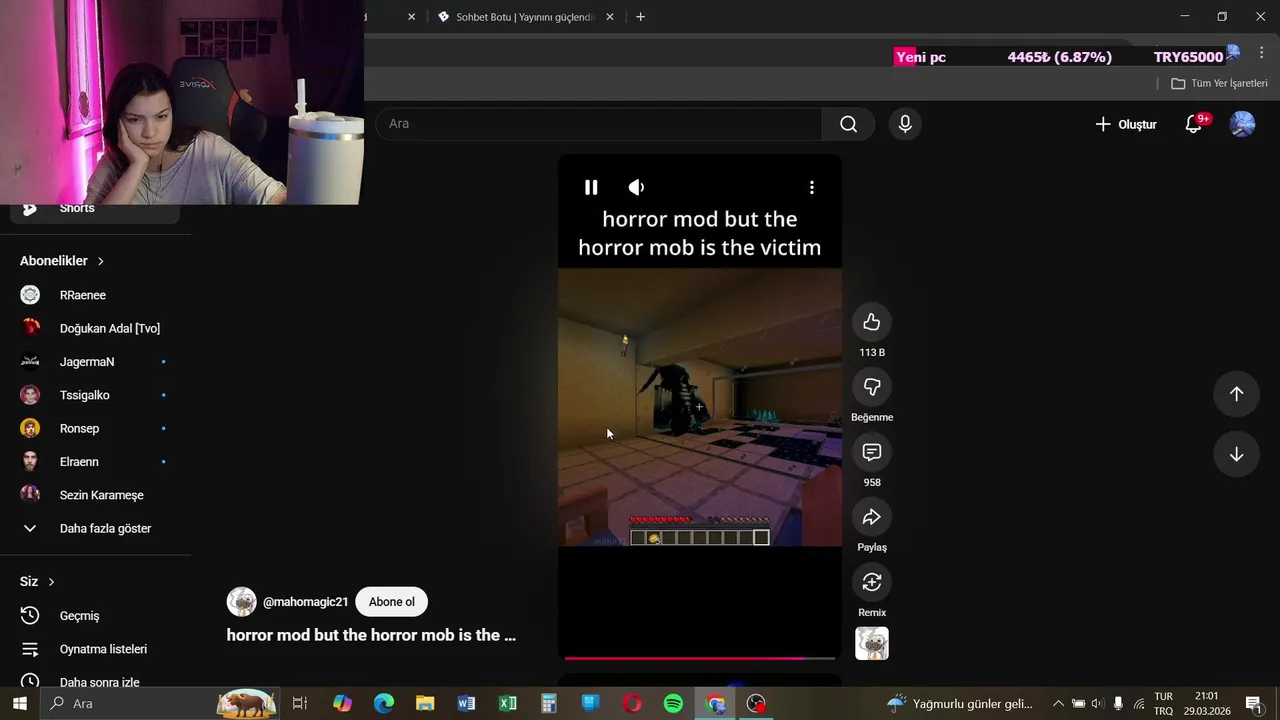Screen dimensions: 1280x720
Task: Open comments showing 958
Action: [872, 452]
